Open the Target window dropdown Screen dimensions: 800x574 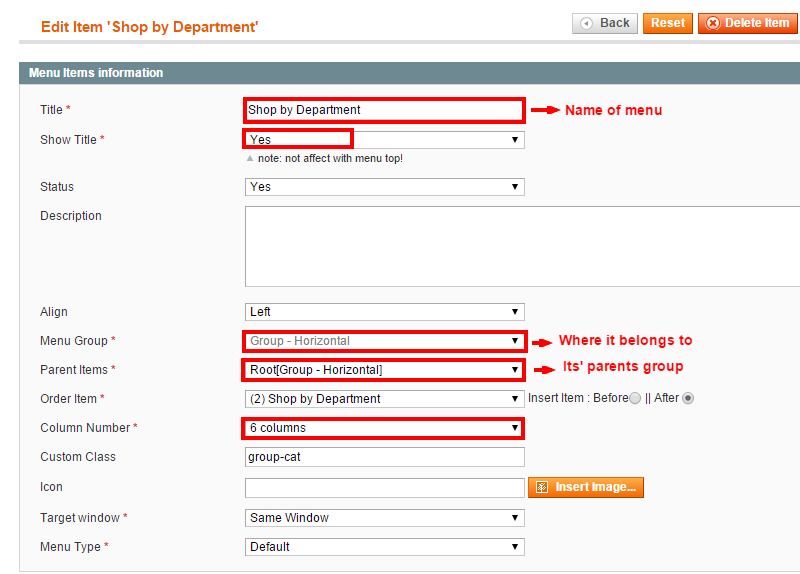[385, 518]
